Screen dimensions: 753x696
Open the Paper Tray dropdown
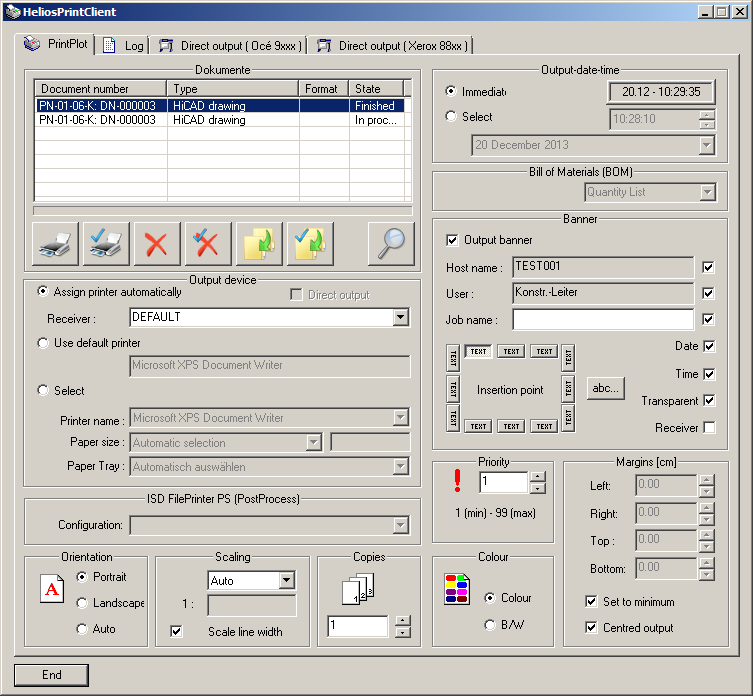pos(401,466)
